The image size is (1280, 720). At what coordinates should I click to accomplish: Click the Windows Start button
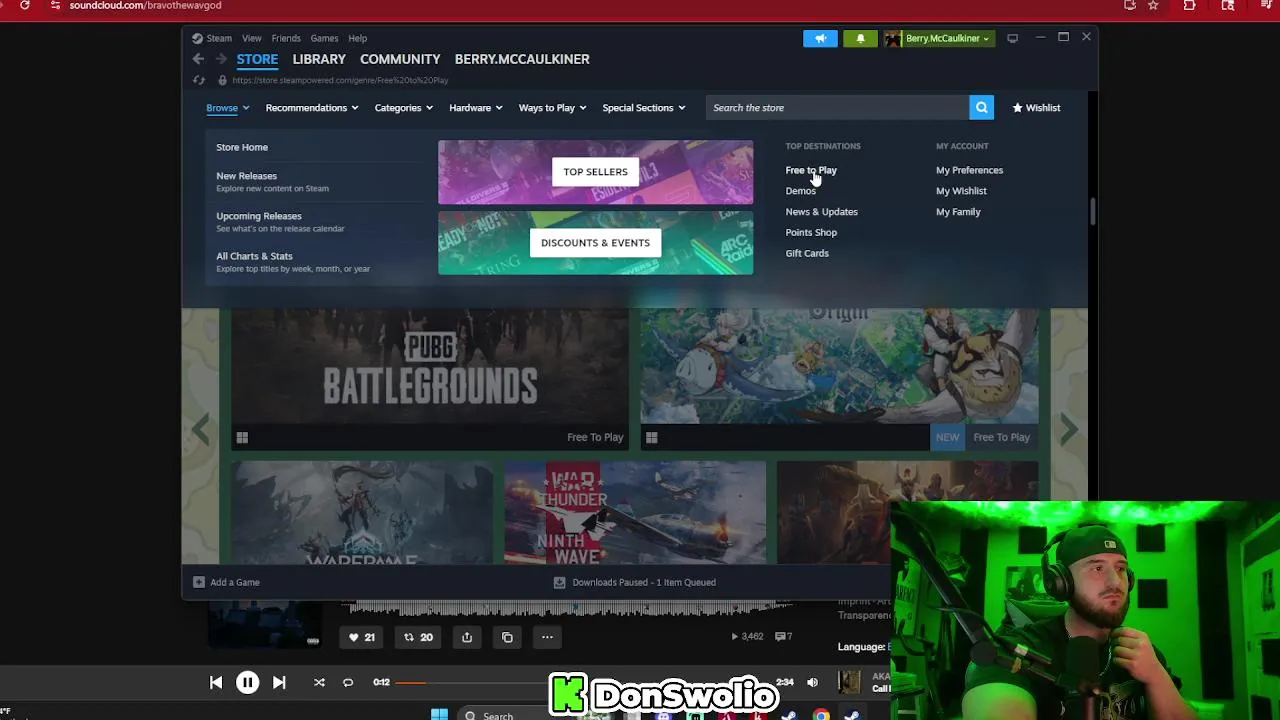coord(439,714)
